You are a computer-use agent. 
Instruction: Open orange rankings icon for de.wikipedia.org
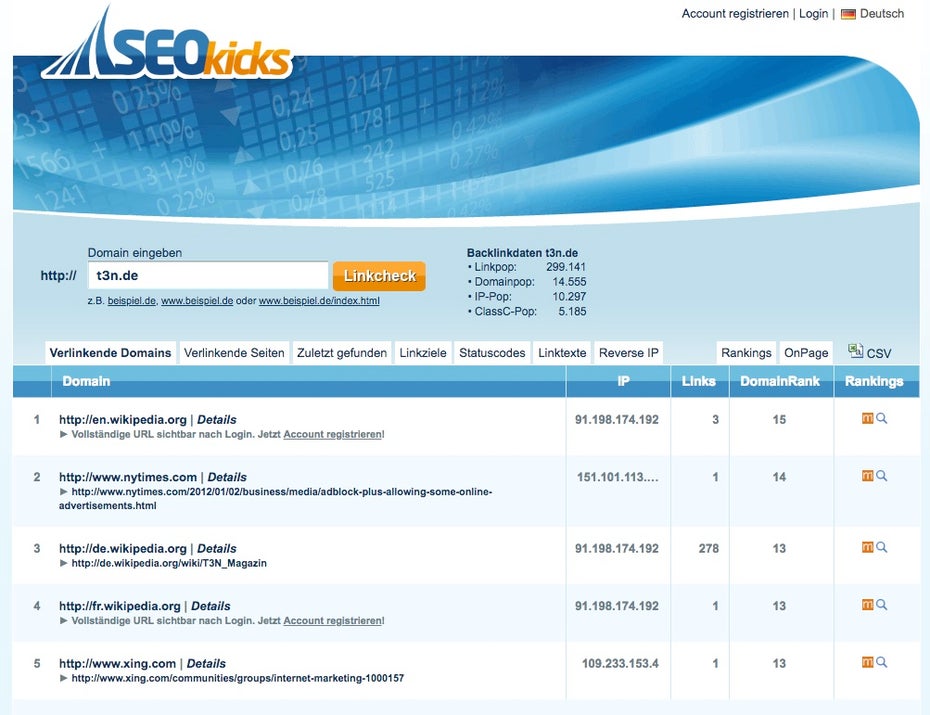click(x=867, y=547)
